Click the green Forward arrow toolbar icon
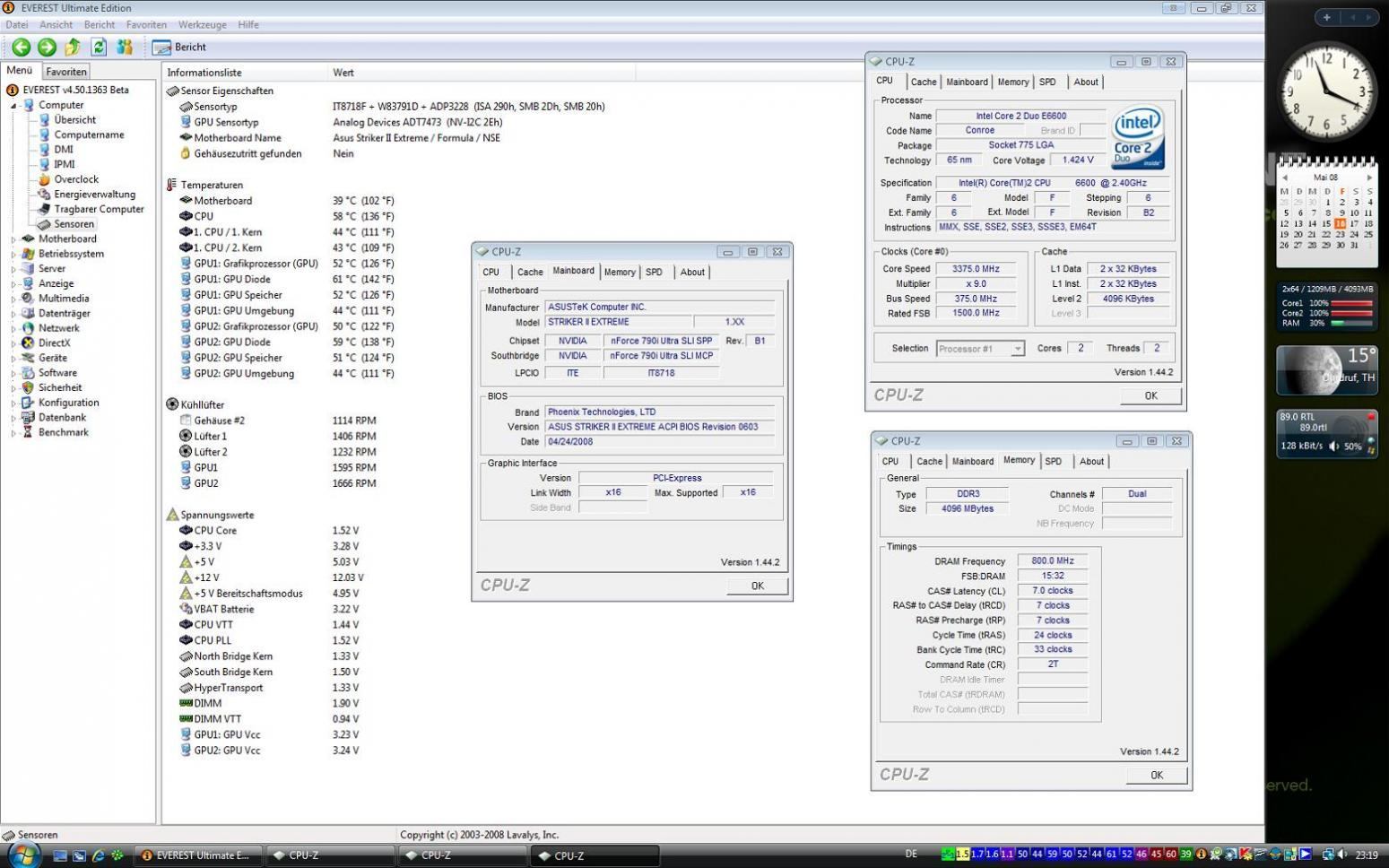 pos(48,48)
